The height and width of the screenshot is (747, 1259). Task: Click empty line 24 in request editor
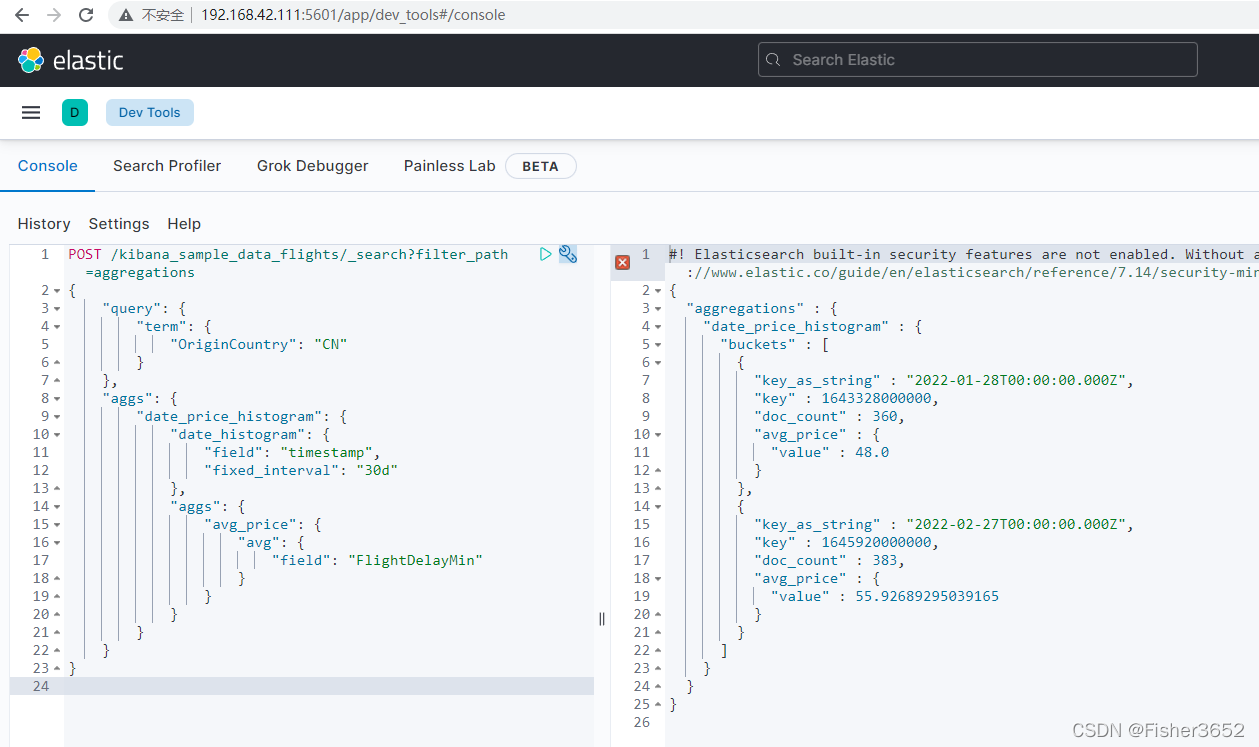(330, 687)
